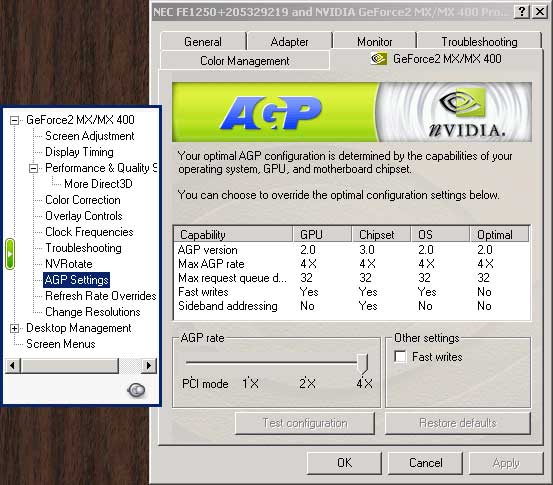Click the horizontal scrollbar thumb in tree panel

[x=70, y=365]
